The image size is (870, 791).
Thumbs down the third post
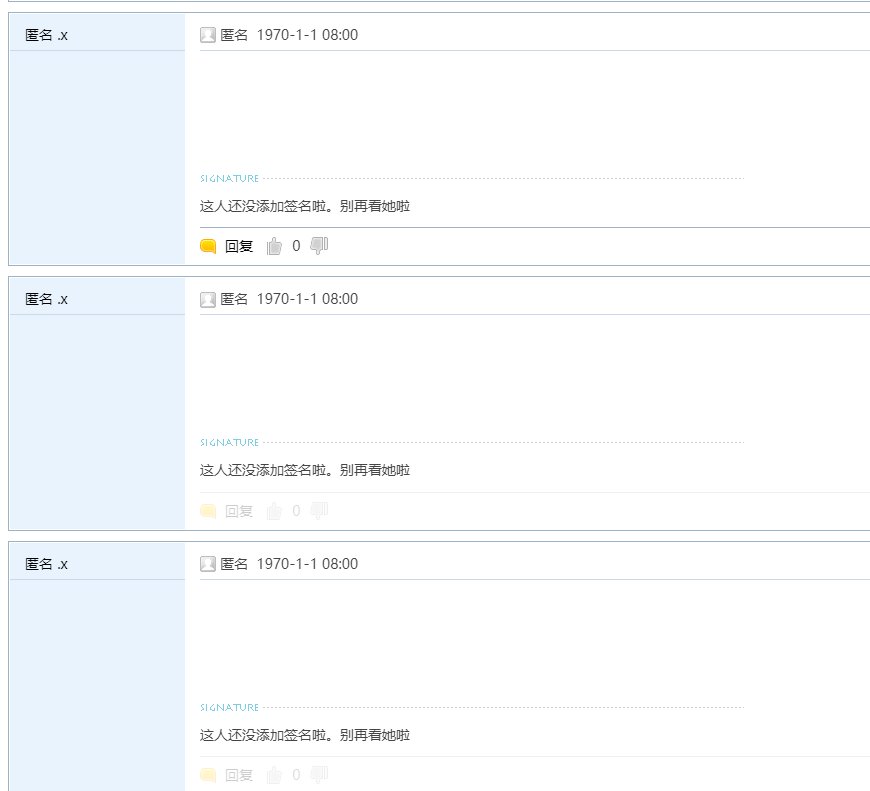(319, 774)
